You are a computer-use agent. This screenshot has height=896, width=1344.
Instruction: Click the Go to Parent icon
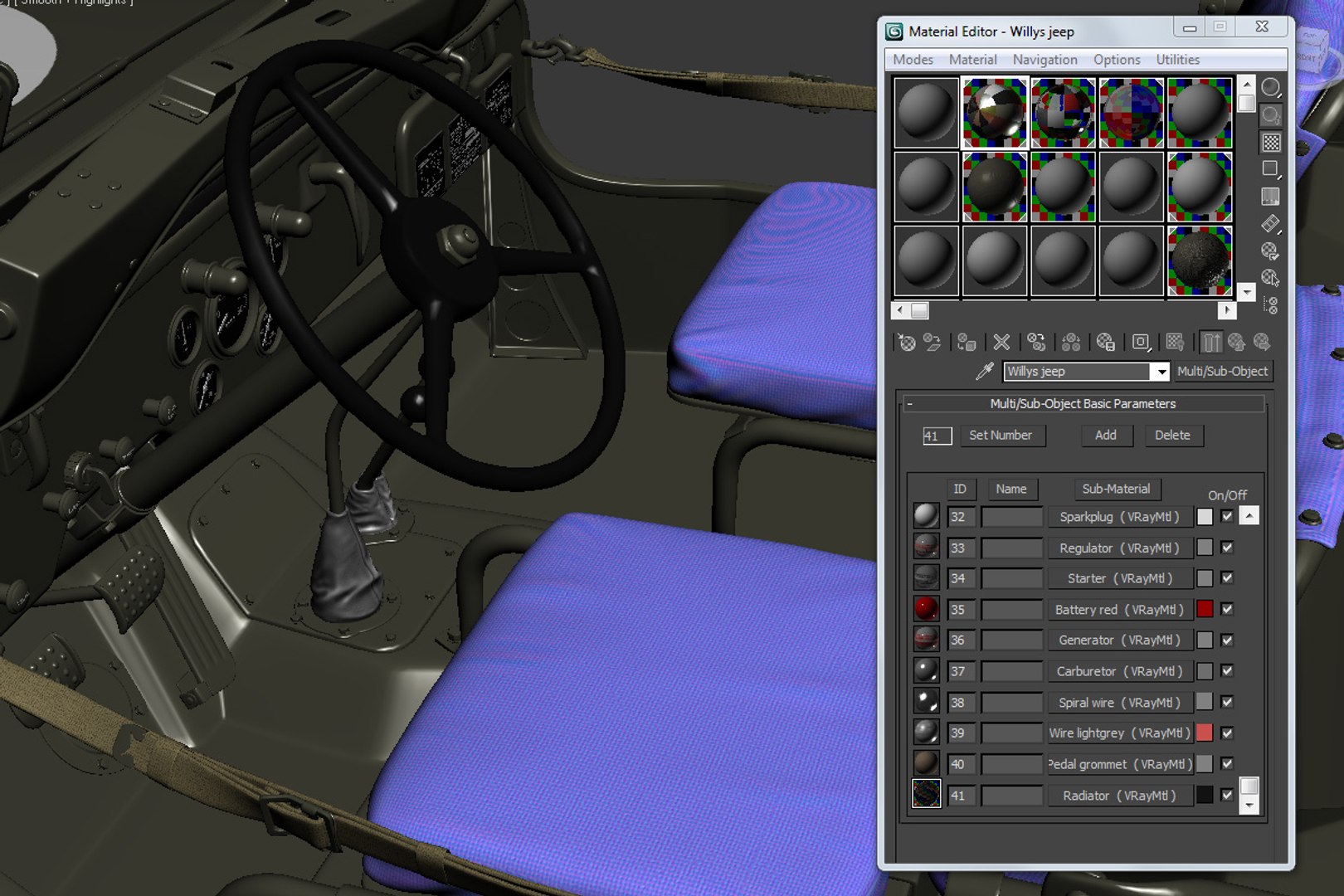tap(1237, 342)
